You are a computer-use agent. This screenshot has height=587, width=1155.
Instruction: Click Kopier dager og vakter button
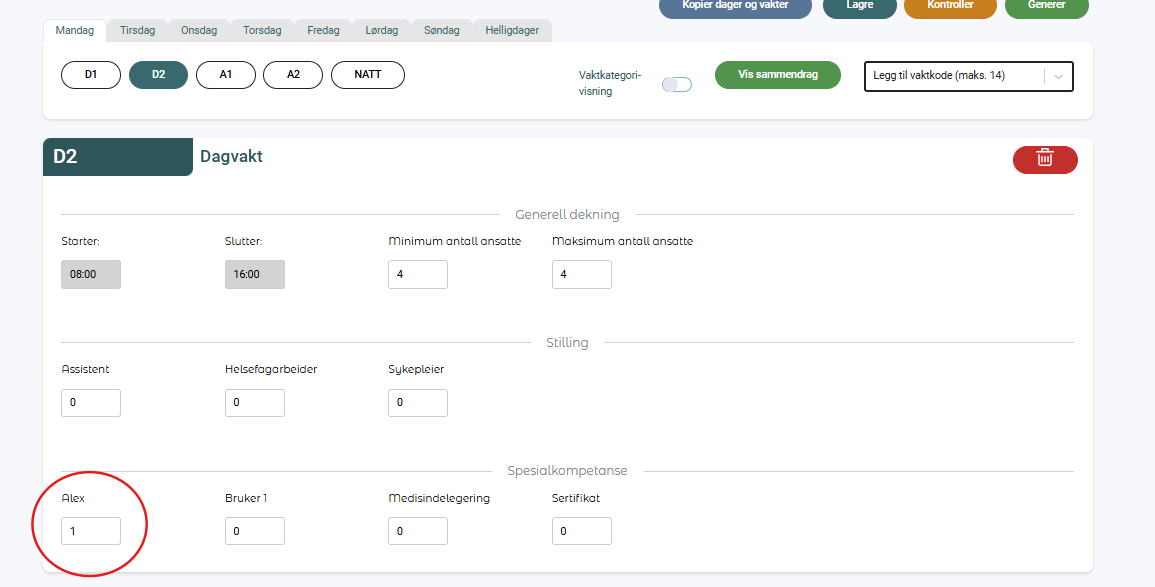click(735, 6)
